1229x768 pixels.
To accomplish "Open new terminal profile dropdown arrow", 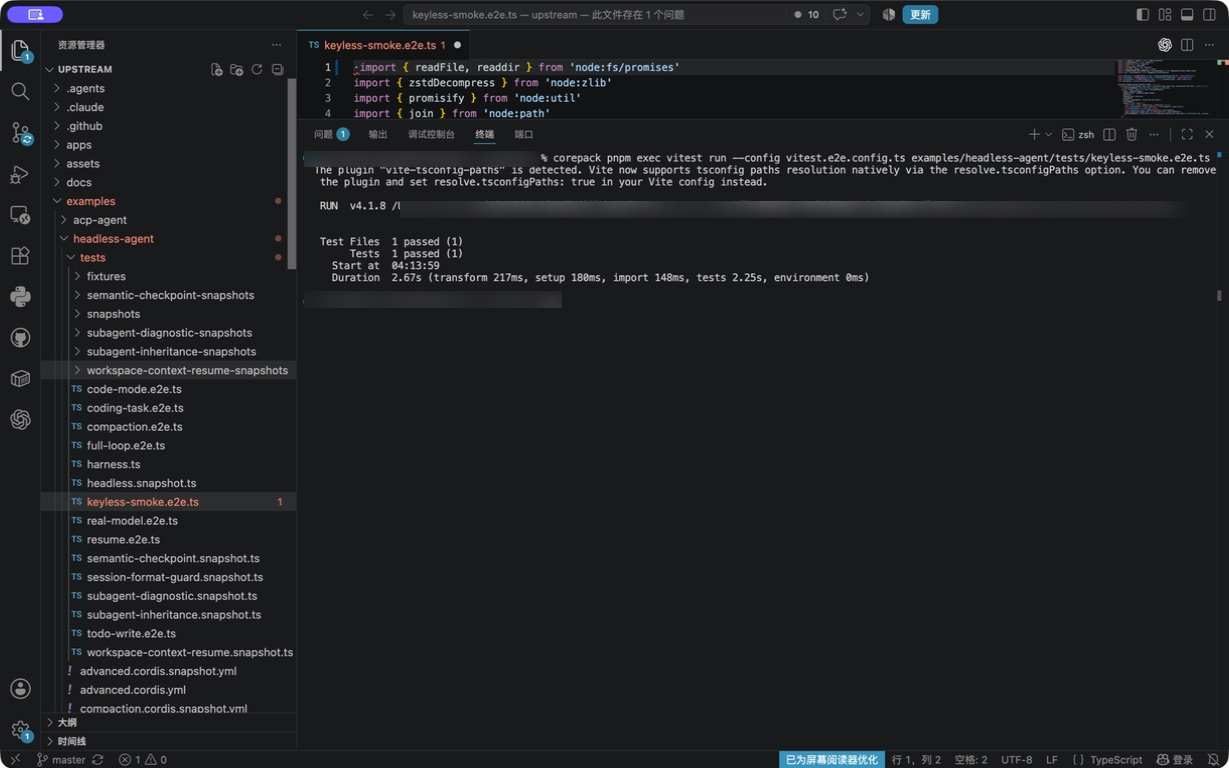I will point(1048,134).
